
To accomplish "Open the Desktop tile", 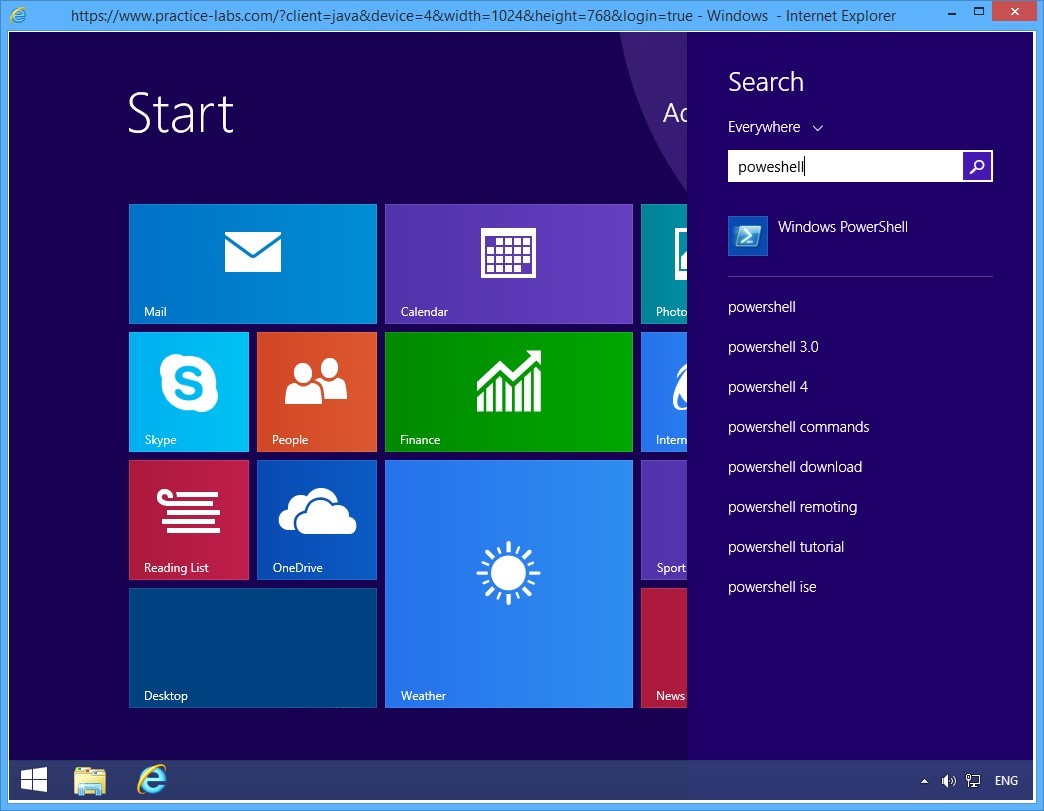I will pos(252,647).
